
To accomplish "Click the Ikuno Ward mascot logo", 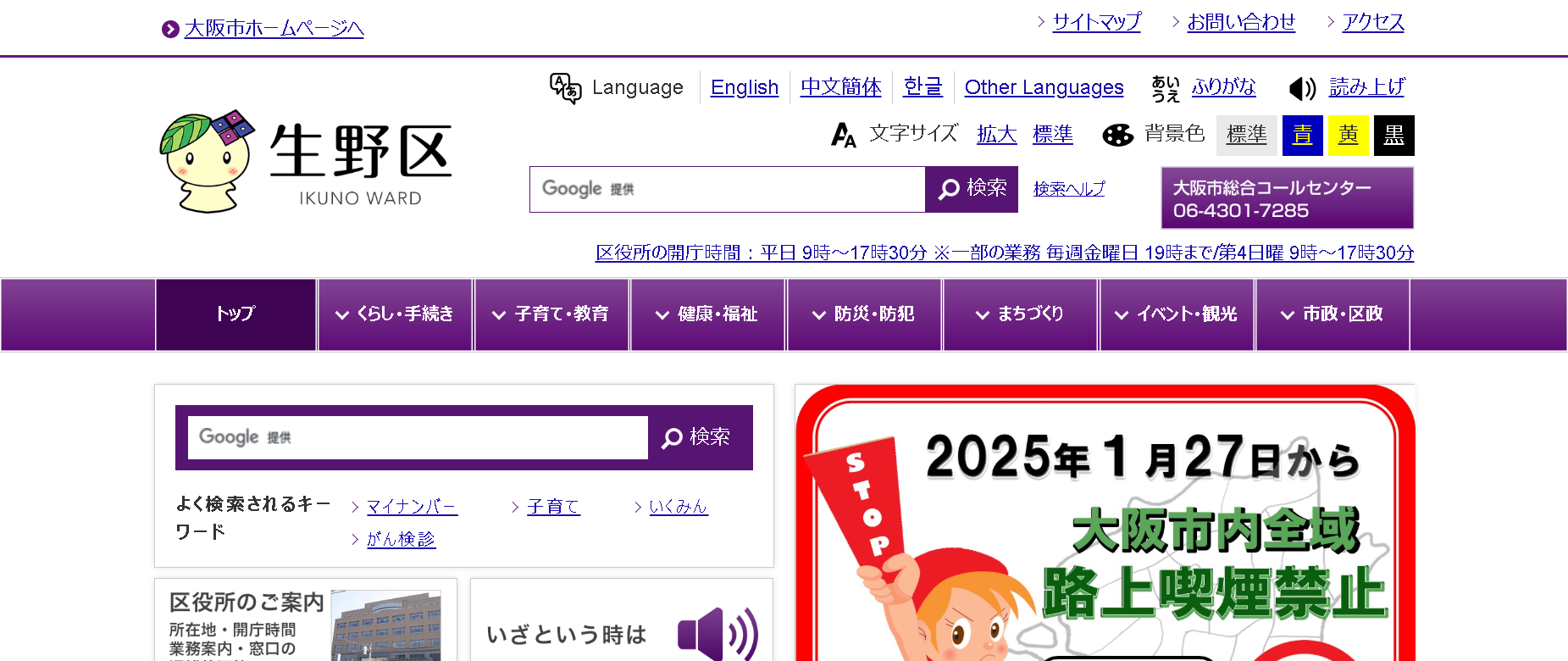I will [207, 161].
